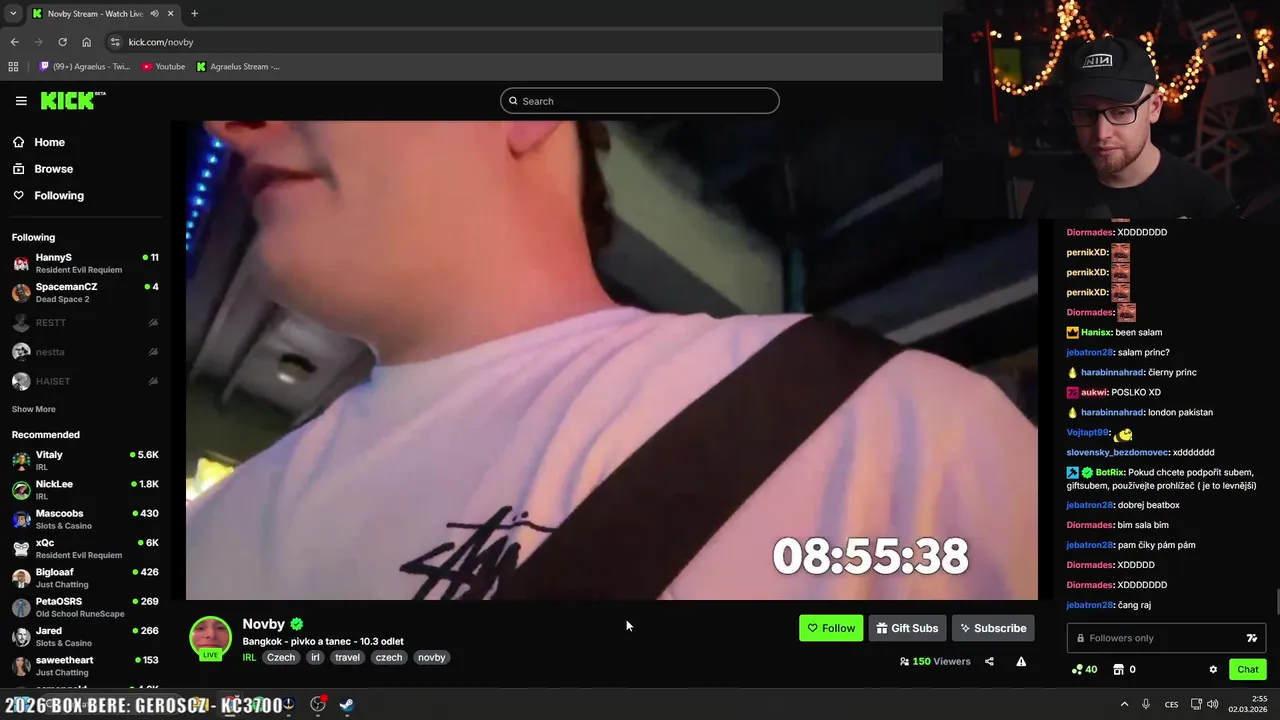Mute the Novby Stream browser tab
The width and height of the screenshot is (1280, 720).
point(154,14)
